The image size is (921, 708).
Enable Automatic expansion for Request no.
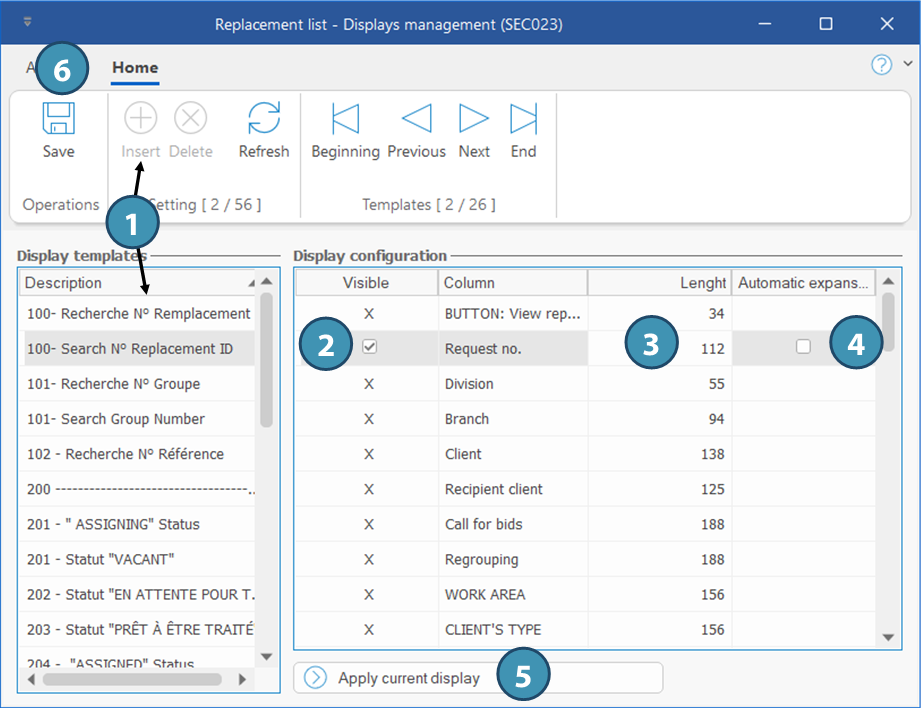(x=803, y=347)
